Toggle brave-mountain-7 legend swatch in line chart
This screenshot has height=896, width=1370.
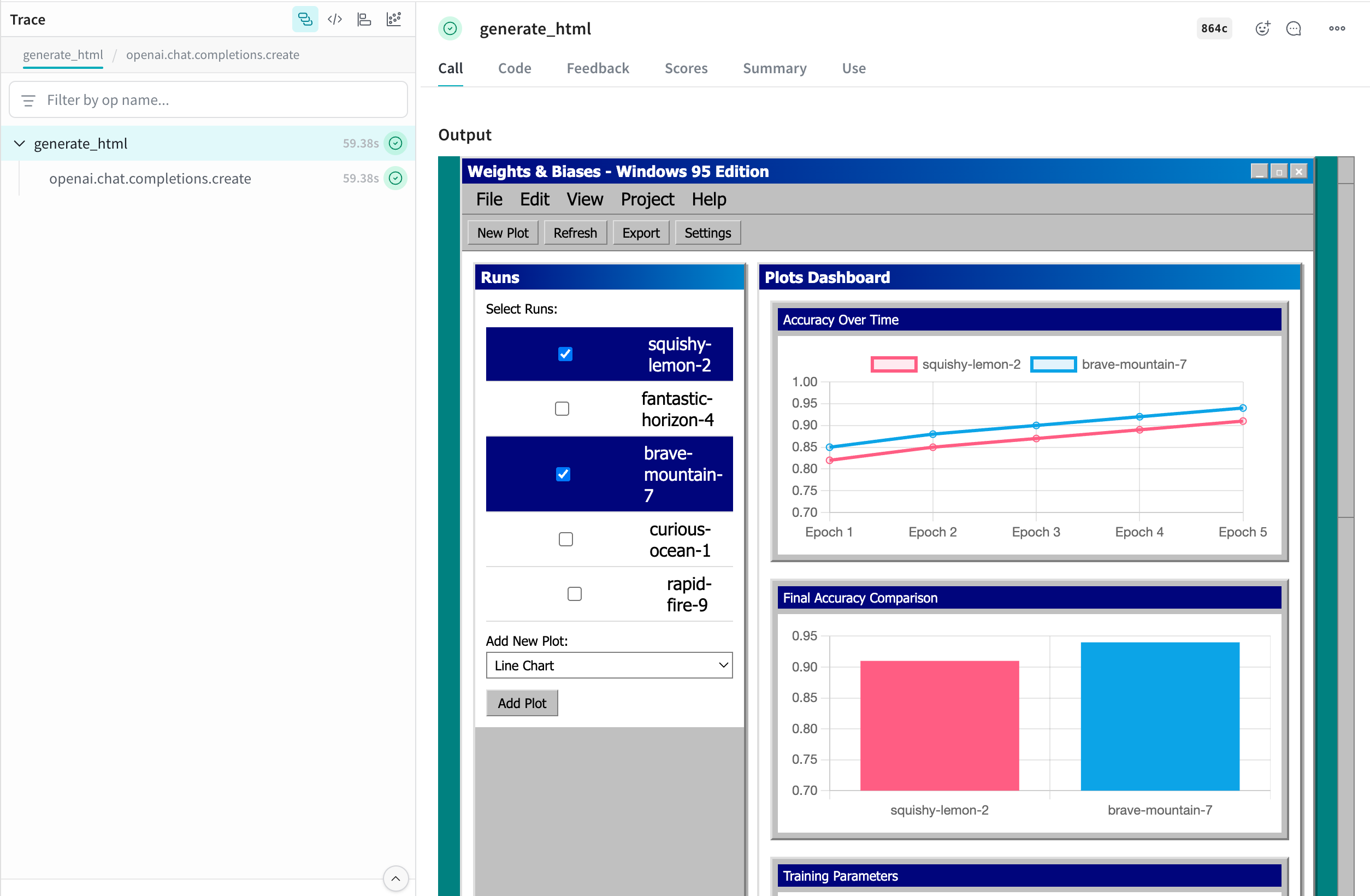click(x=1053, y=364)
